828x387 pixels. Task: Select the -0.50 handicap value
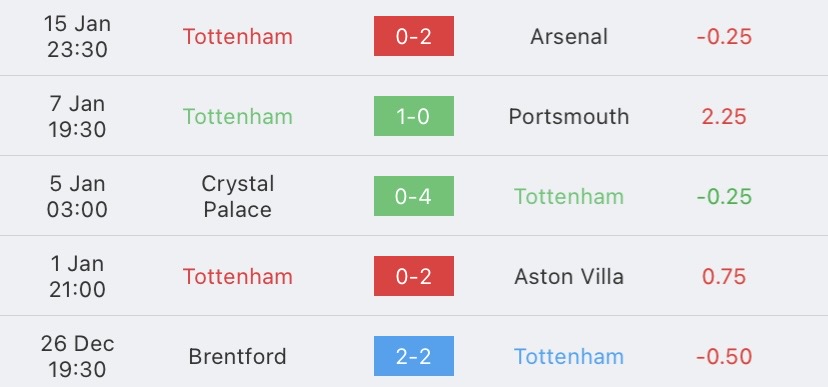click(724, 356)
